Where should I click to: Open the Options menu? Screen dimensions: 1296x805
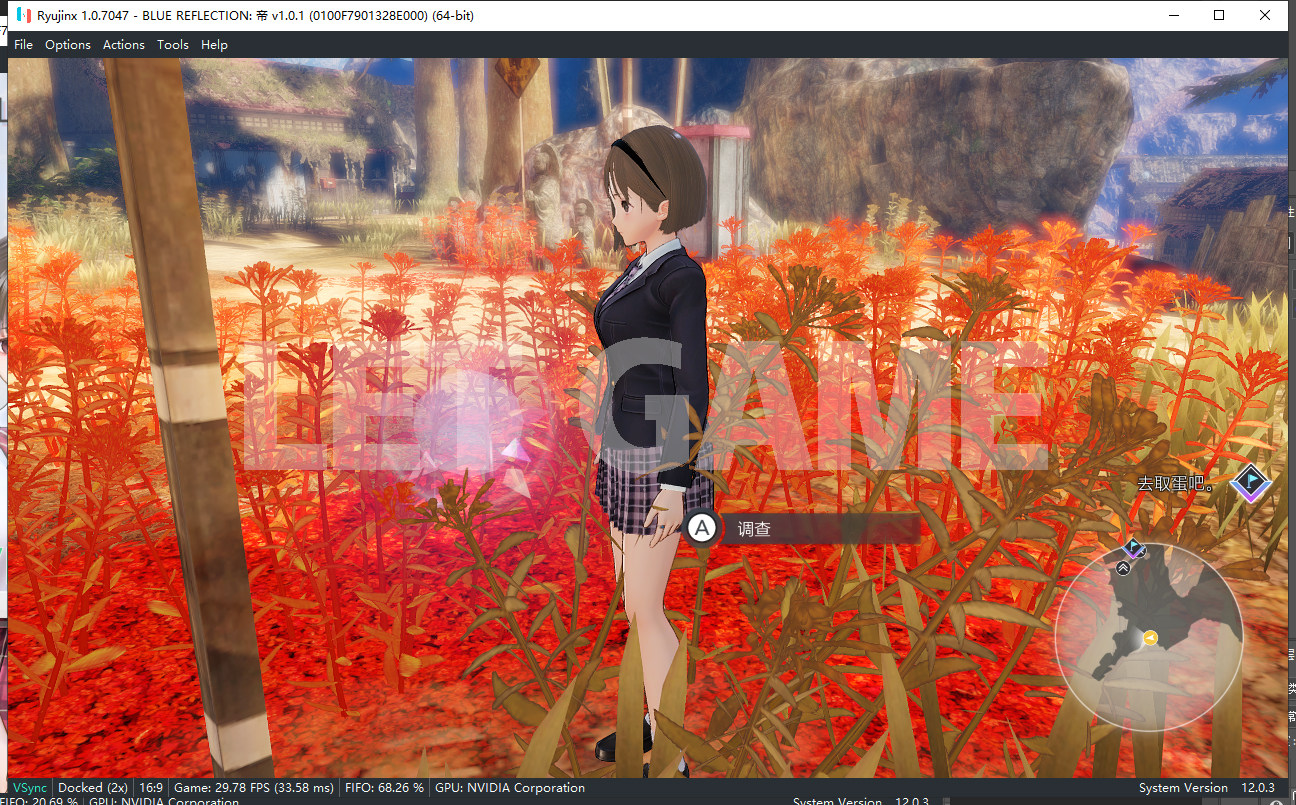68,45
